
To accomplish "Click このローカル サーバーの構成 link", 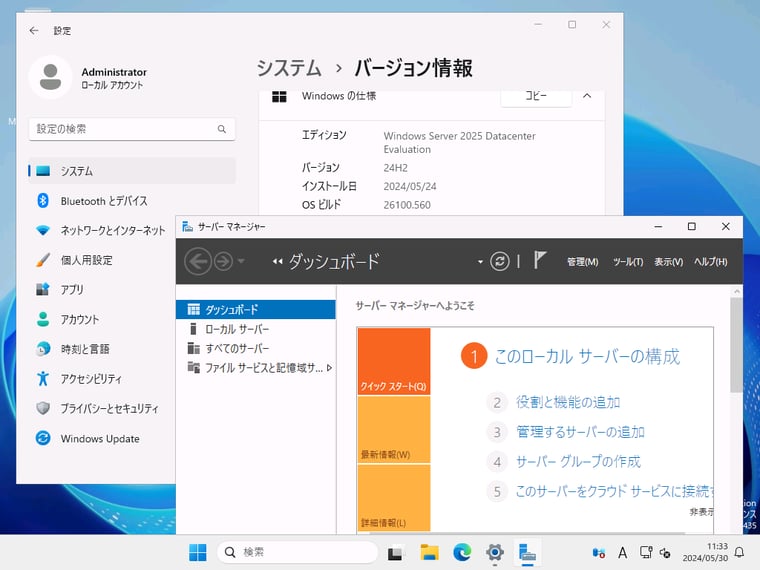I will click(x=587, y=356).
